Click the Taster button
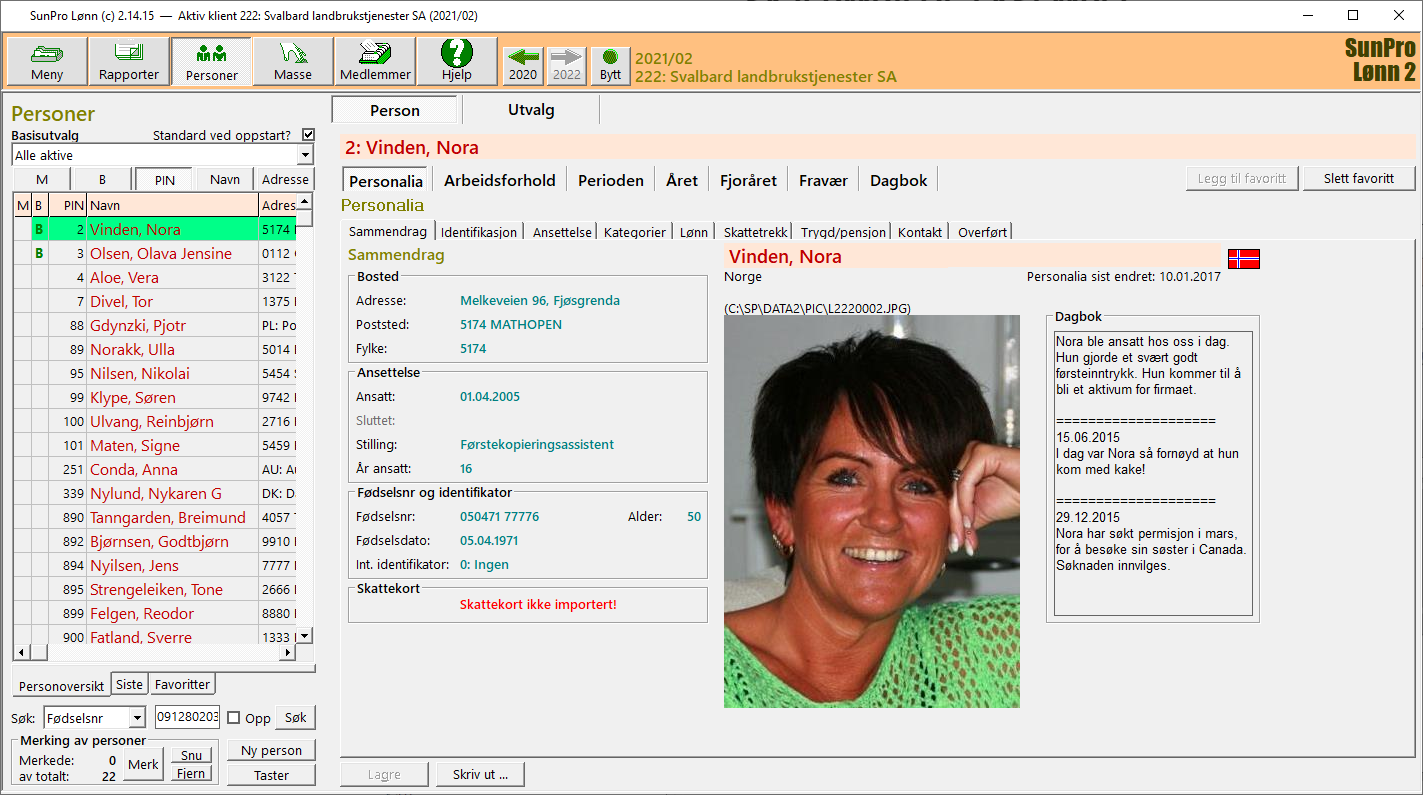Image resolution: width=1423 pixels, height=795 pixels. coord(271,775)
